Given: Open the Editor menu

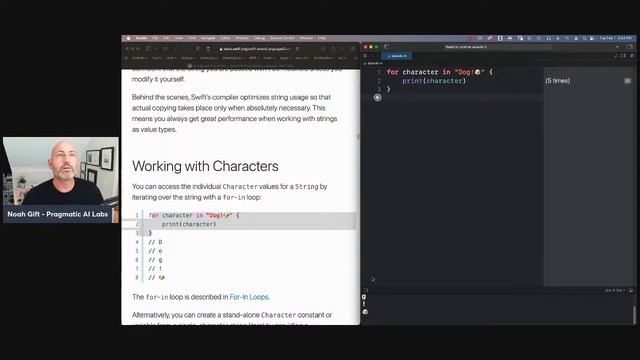Looking at the screenshot, I should click(225, 38).
